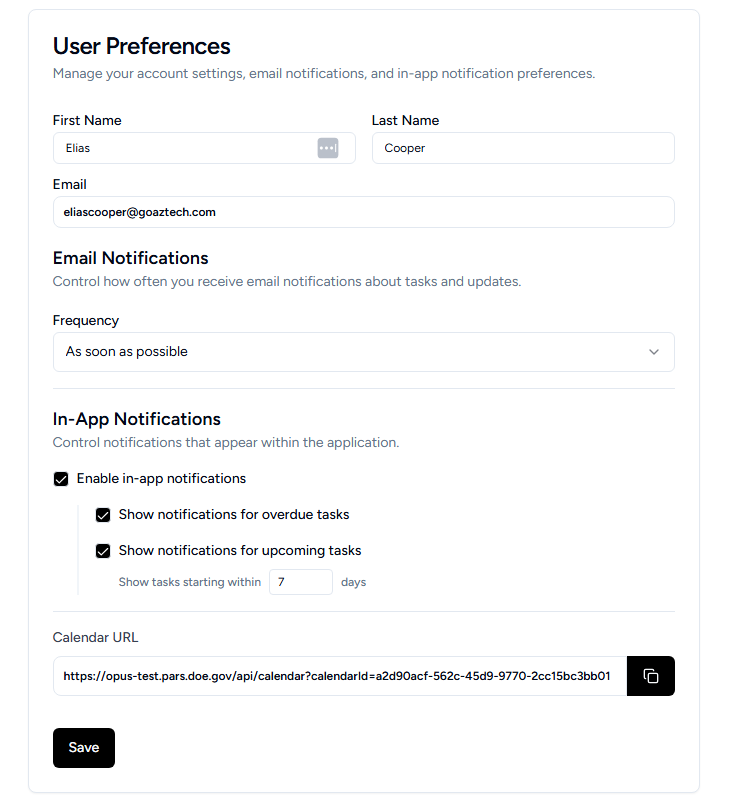Click the Calendar URL text field

tap(339, 676)
